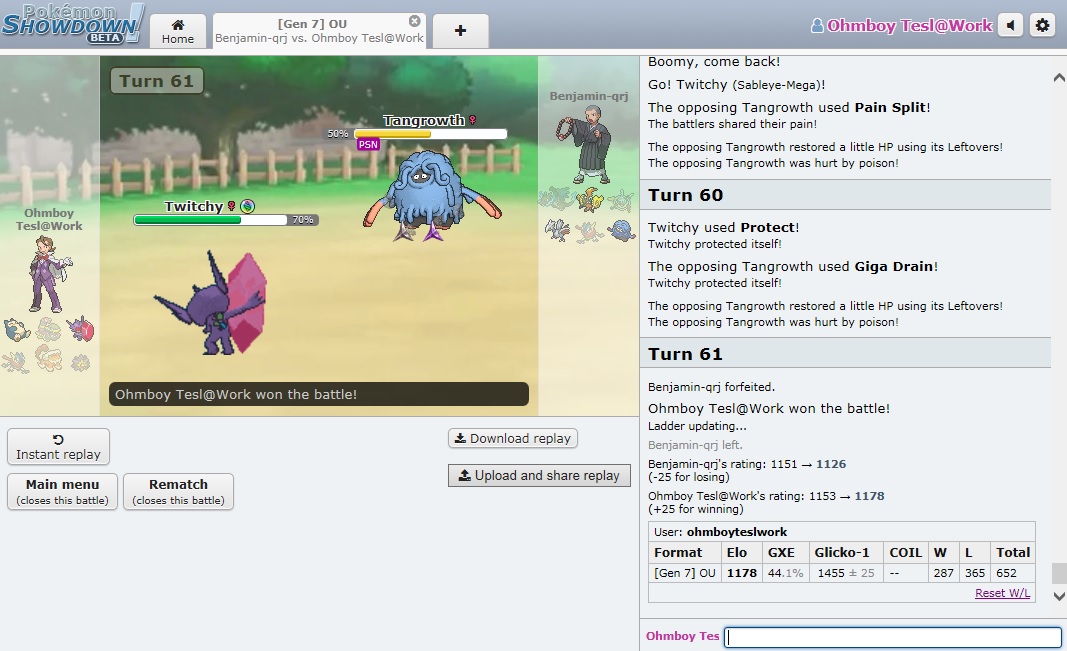This screenshot has width=1067, height=651.
Task: Click 'Twitchy used Protect!' log line
Action: pos(723,228)
